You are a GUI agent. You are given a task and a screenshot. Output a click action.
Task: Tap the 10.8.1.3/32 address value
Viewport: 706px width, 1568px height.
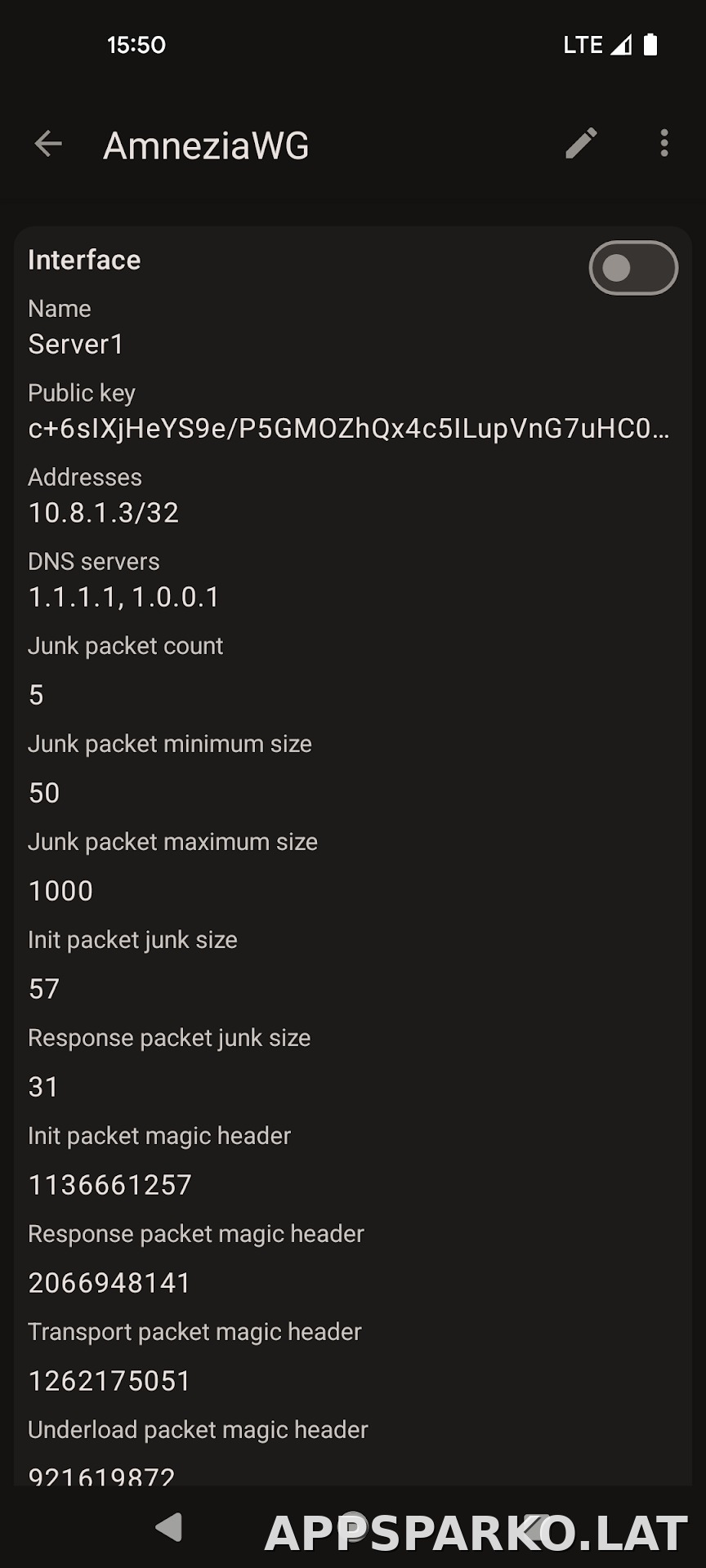(x=104, y=513)
